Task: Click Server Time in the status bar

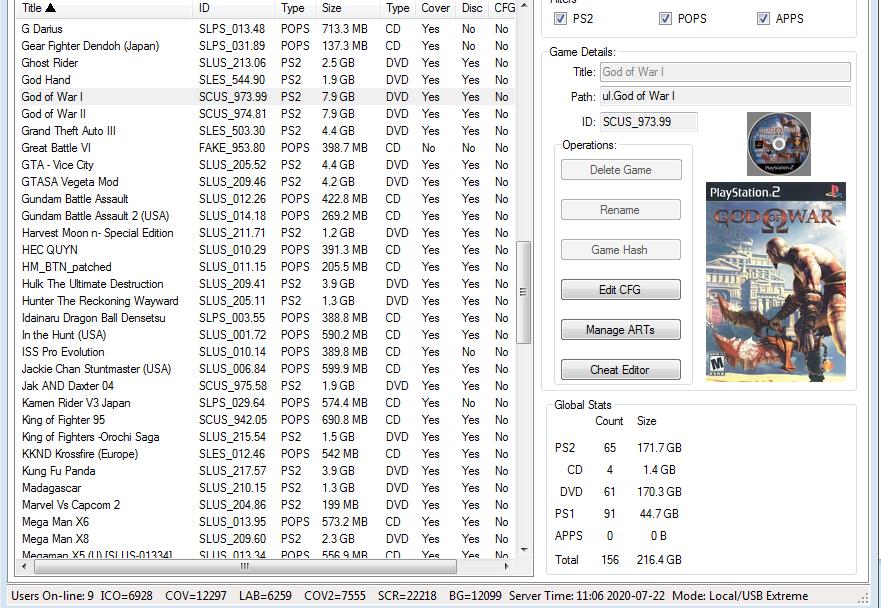Action: [x=587, y=596]
